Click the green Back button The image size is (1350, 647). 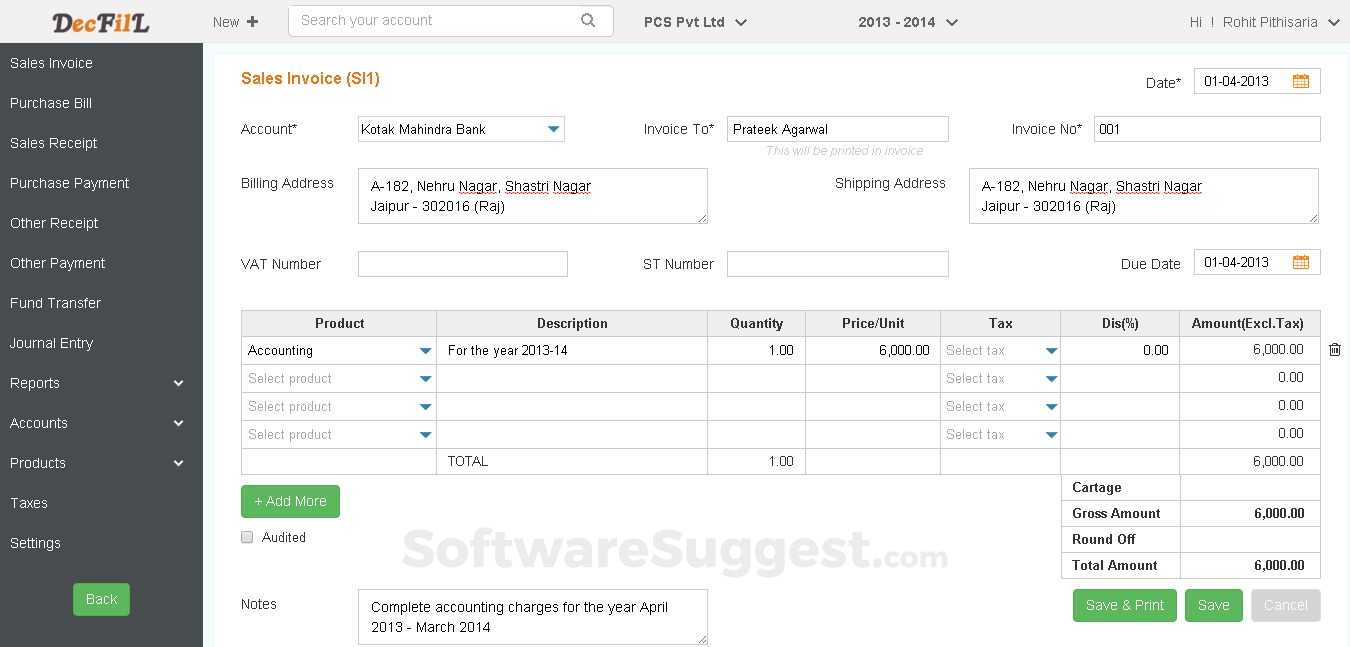click(x=101, y=599)
